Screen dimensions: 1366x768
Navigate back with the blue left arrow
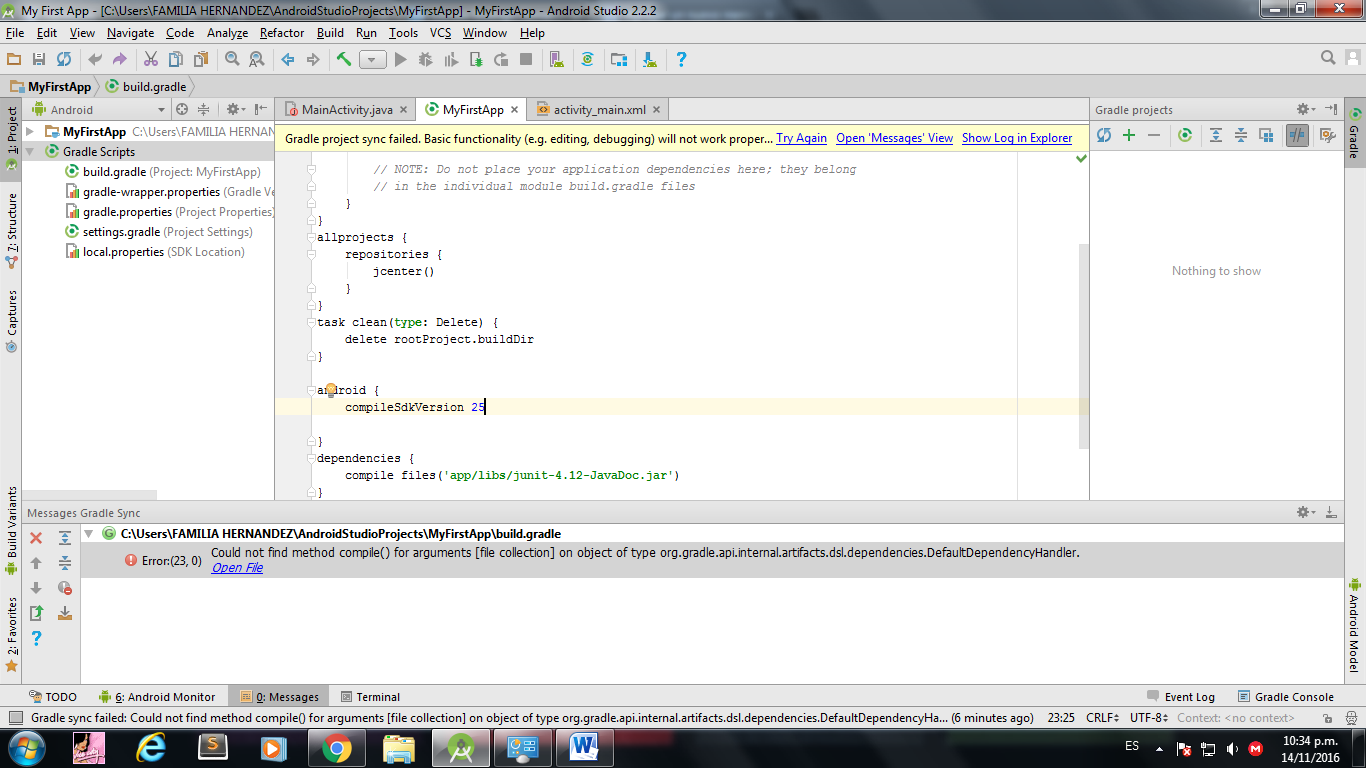tap(288, 60)
